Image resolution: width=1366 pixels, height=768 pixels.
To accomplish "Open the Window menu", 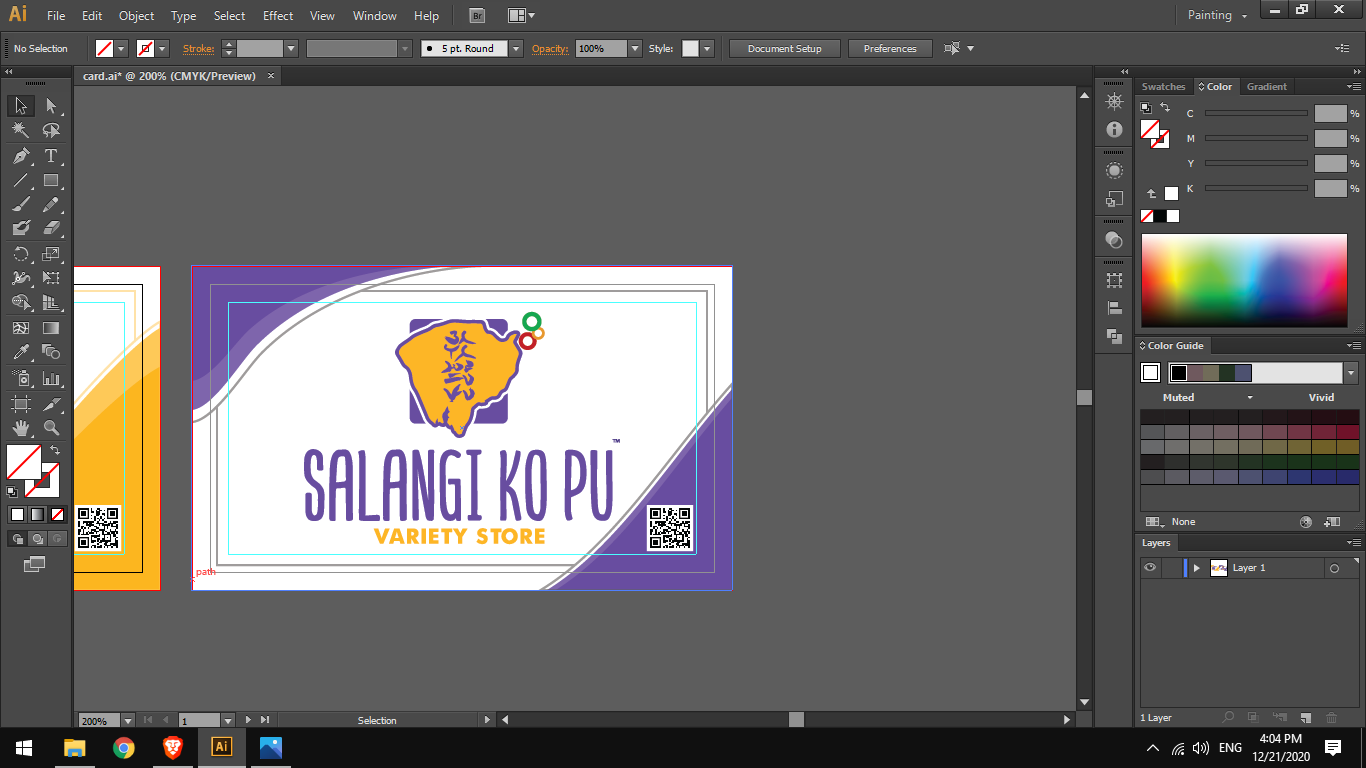I will (375, 16).
